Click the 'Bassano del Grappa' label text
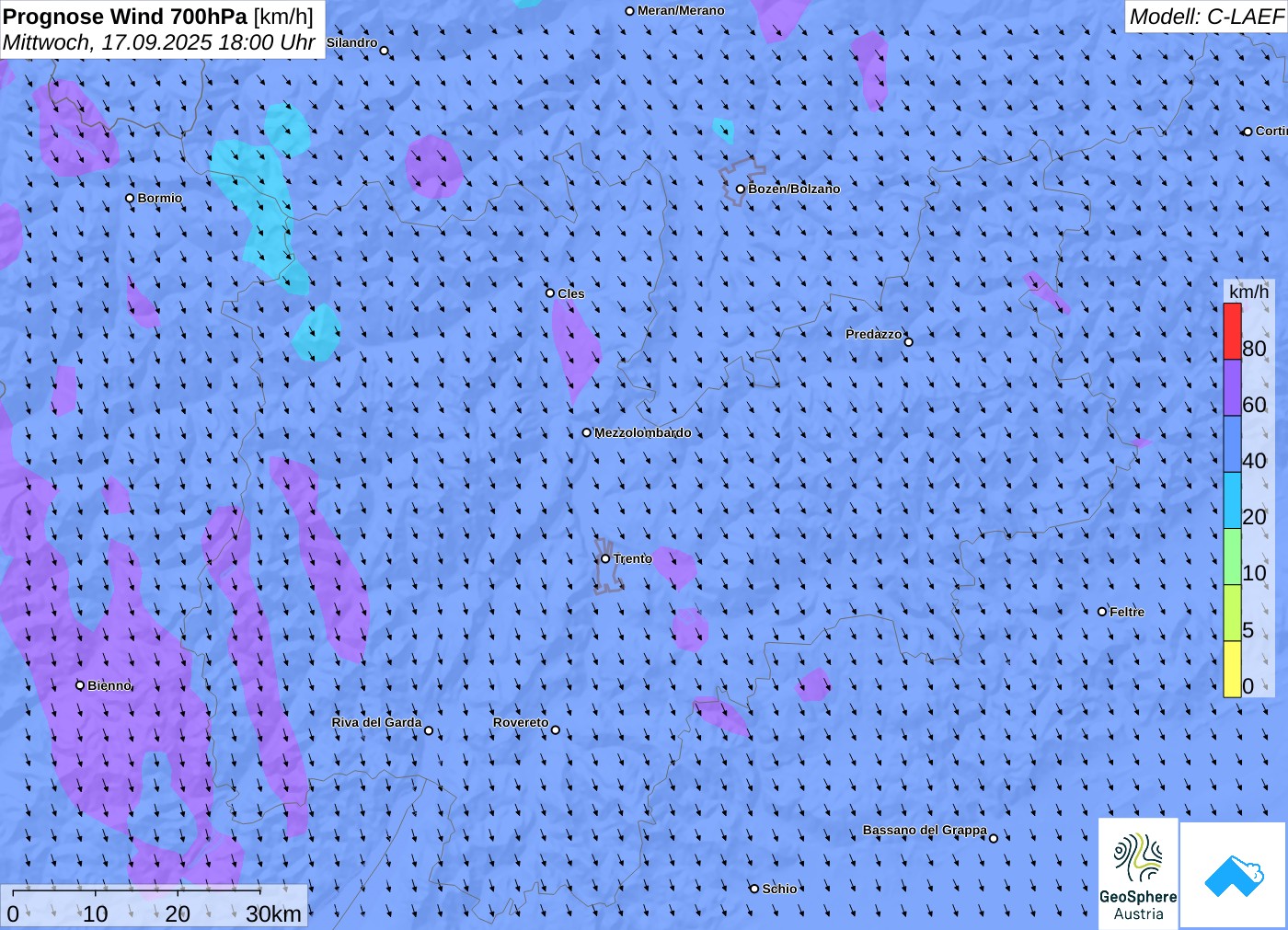1288x930 pixels. coord(925,830)
